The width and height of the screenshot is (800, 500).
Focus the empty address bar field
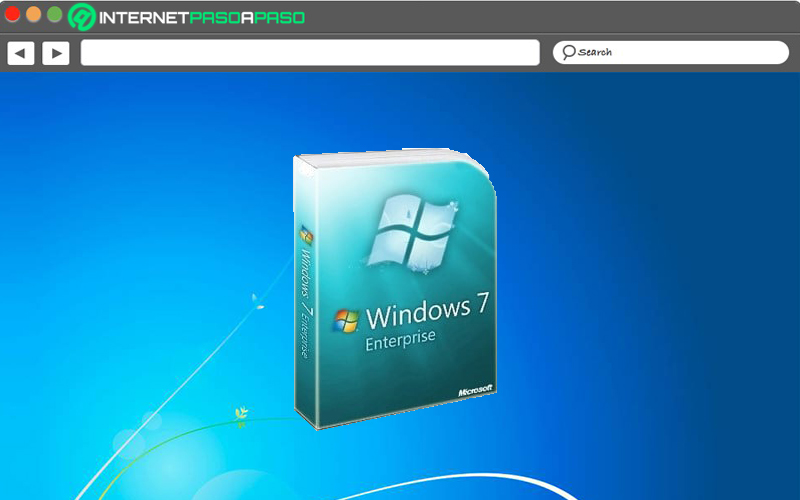coord(310,53)
